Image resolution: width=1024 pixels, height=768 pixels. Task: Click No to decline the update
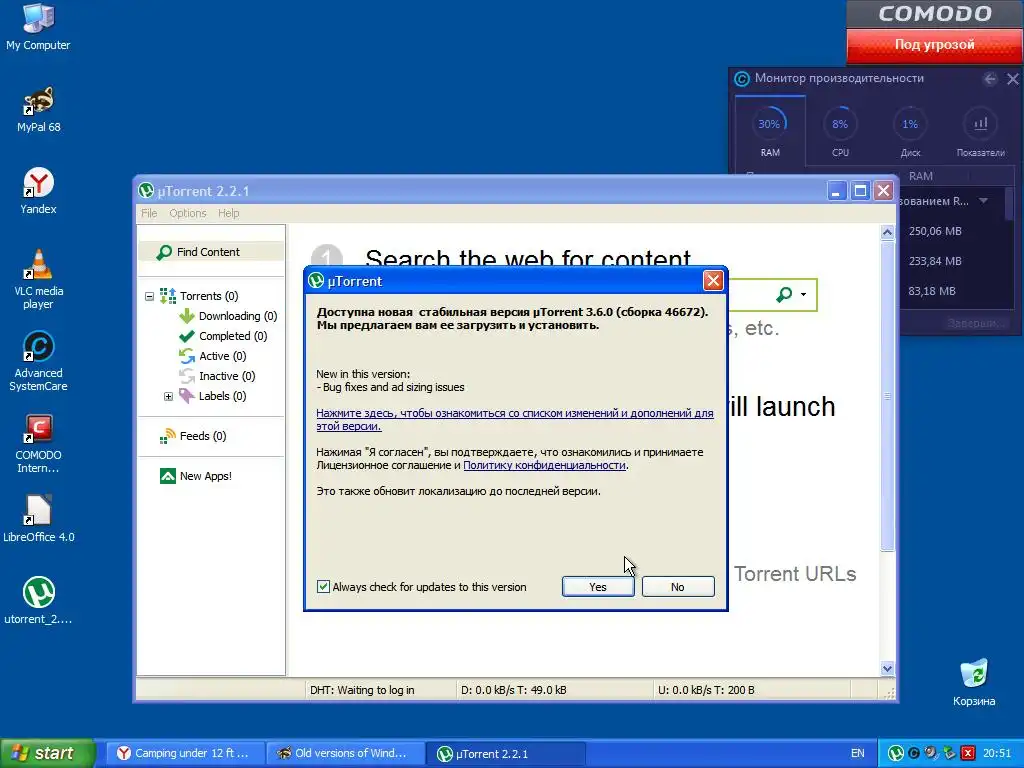pos(678,586)
